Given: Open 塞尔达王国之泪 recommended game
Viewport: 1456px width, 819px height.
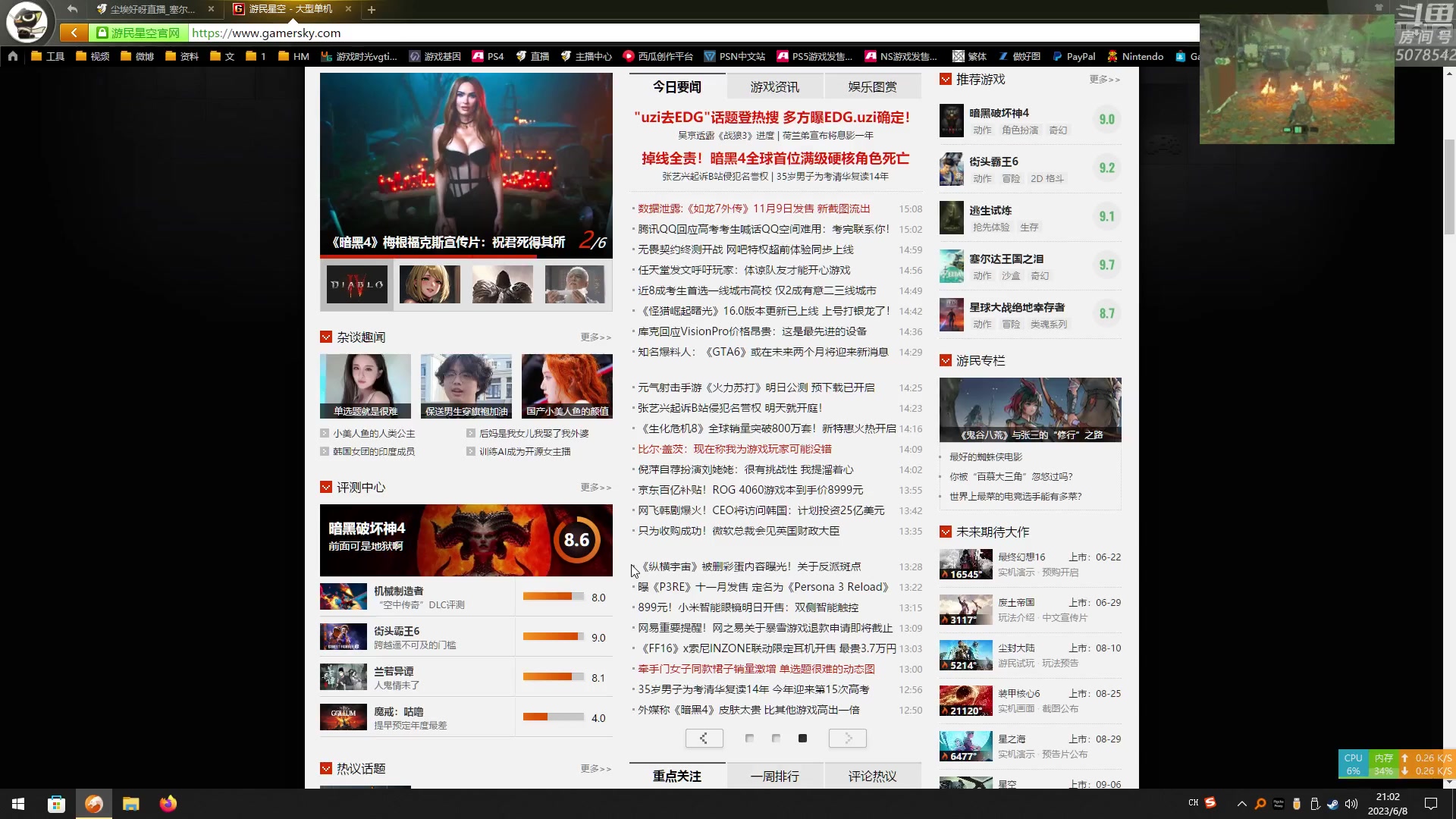Looking at the screenshot, I should tap(1006, 259).
